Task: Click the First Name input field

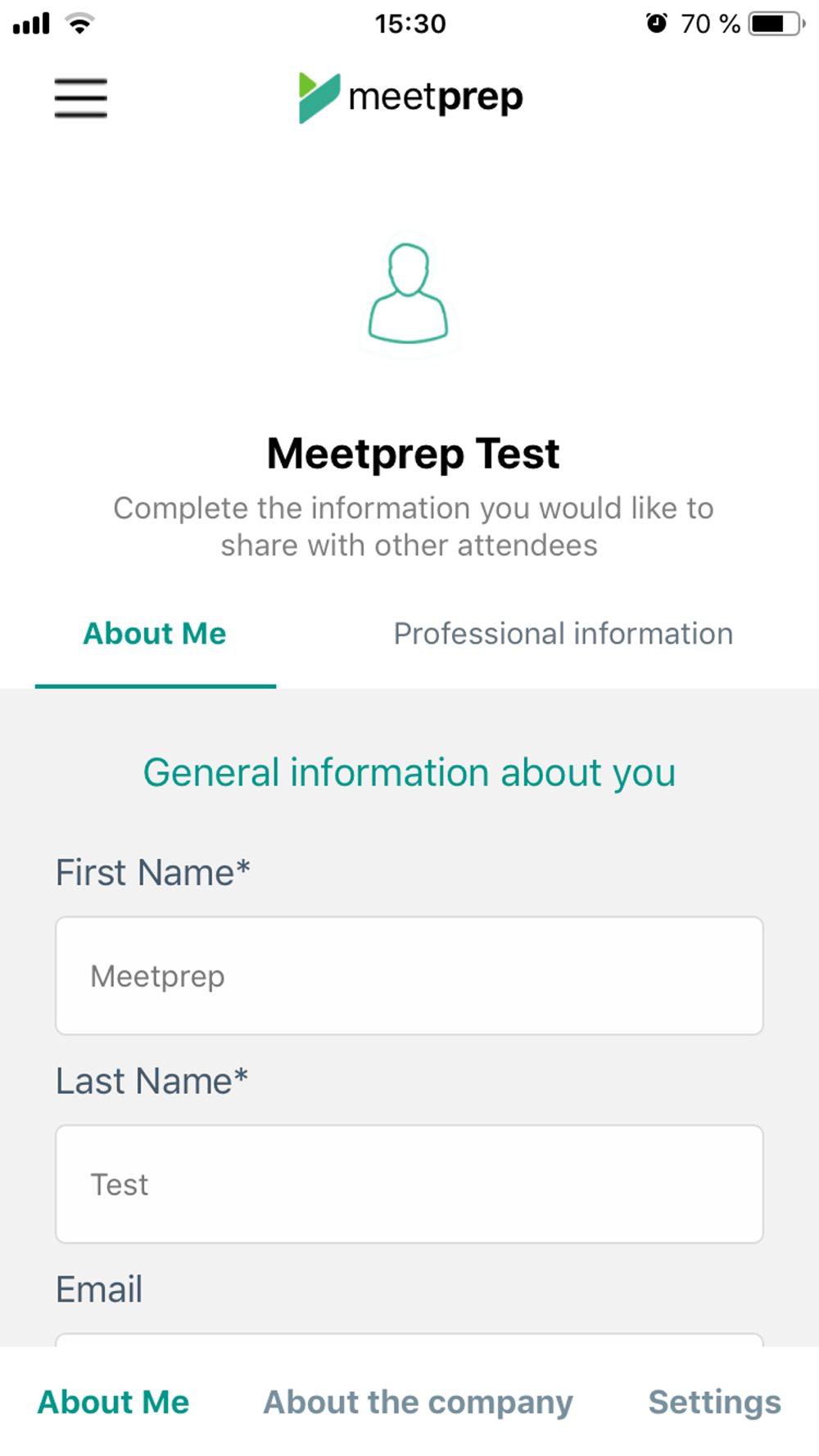Action: pyautogui.click(x=409, y=975)
